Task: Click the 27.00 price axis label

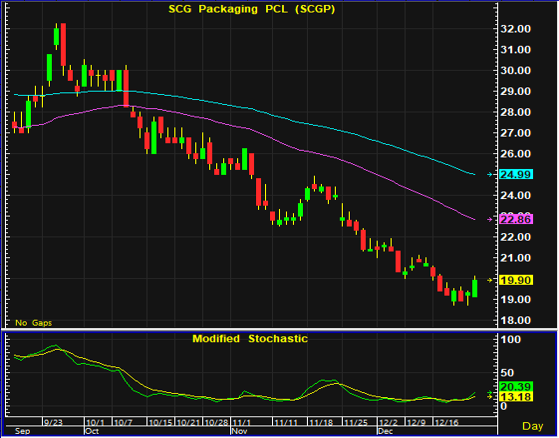Action: click(515, 133)
